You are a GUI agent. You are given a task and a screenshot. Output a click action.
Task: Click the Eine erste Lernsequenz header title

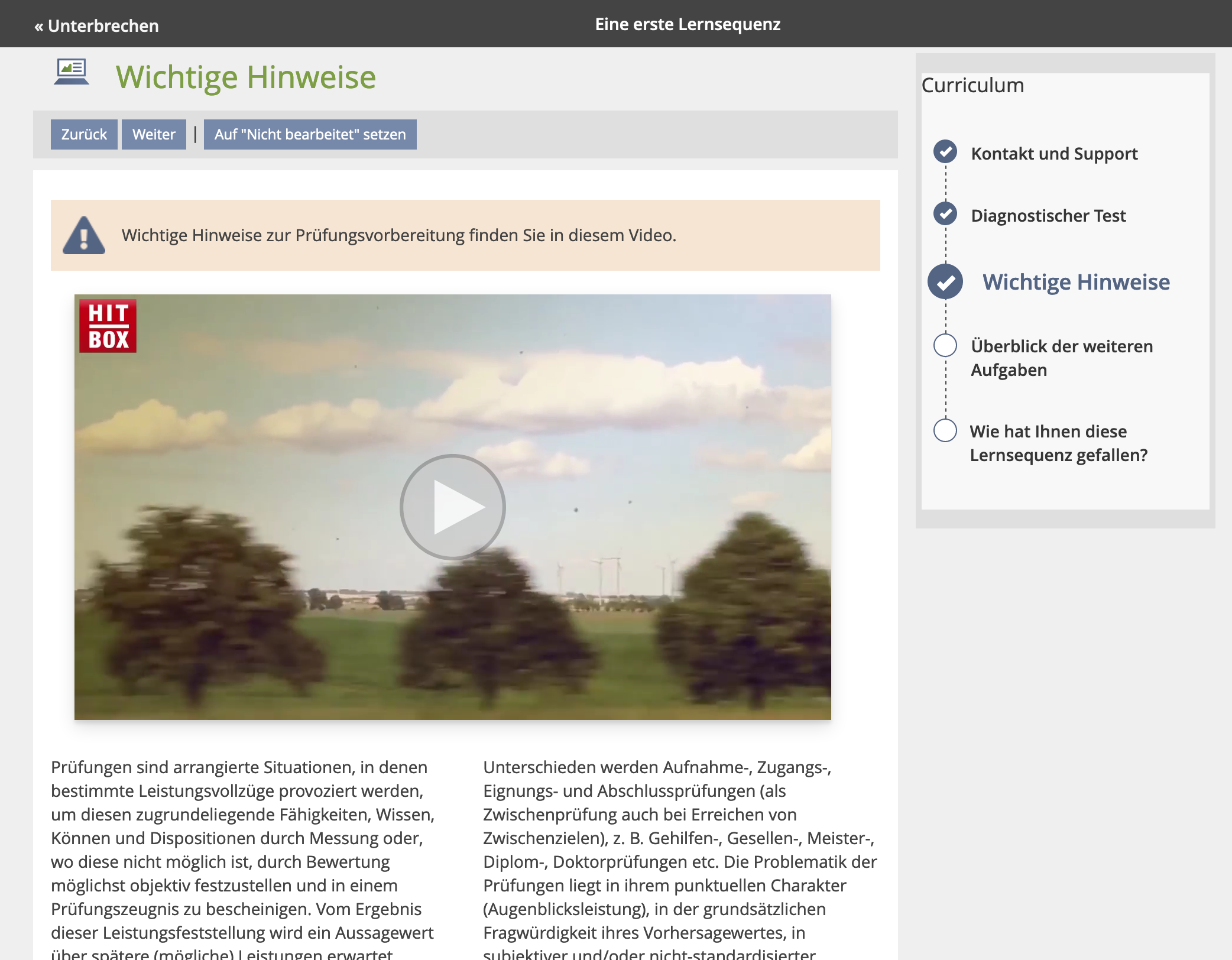(688, 24)
